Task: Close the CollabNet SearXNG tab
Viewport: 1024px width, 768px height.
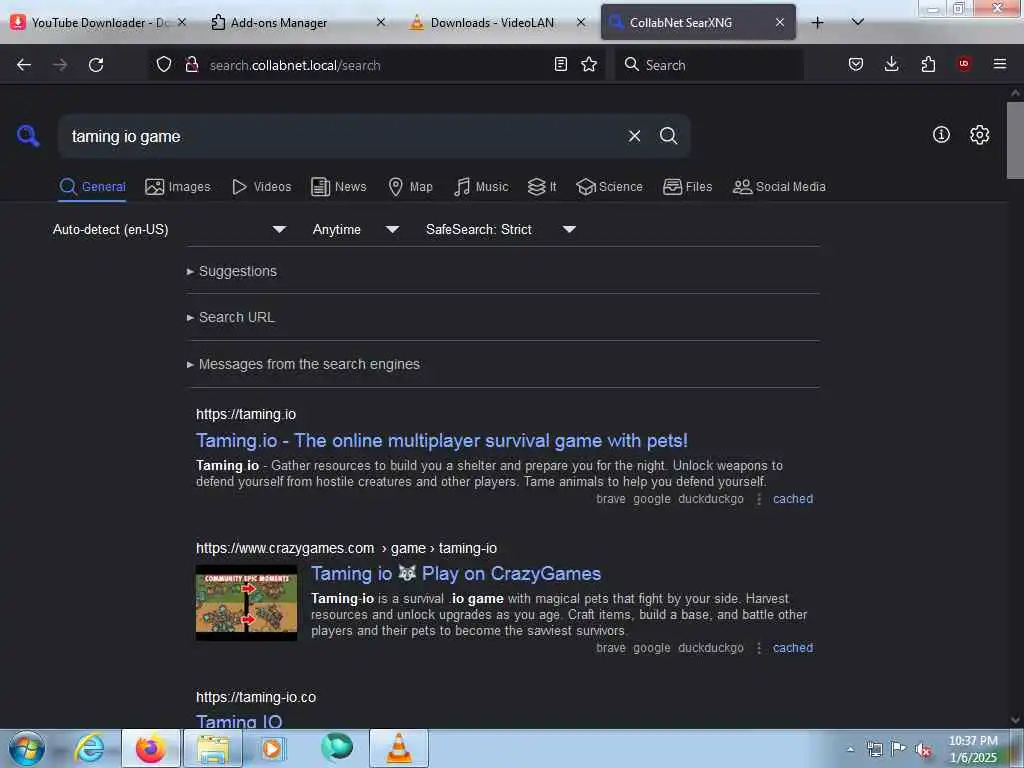Action: click(x=780, y=22)
